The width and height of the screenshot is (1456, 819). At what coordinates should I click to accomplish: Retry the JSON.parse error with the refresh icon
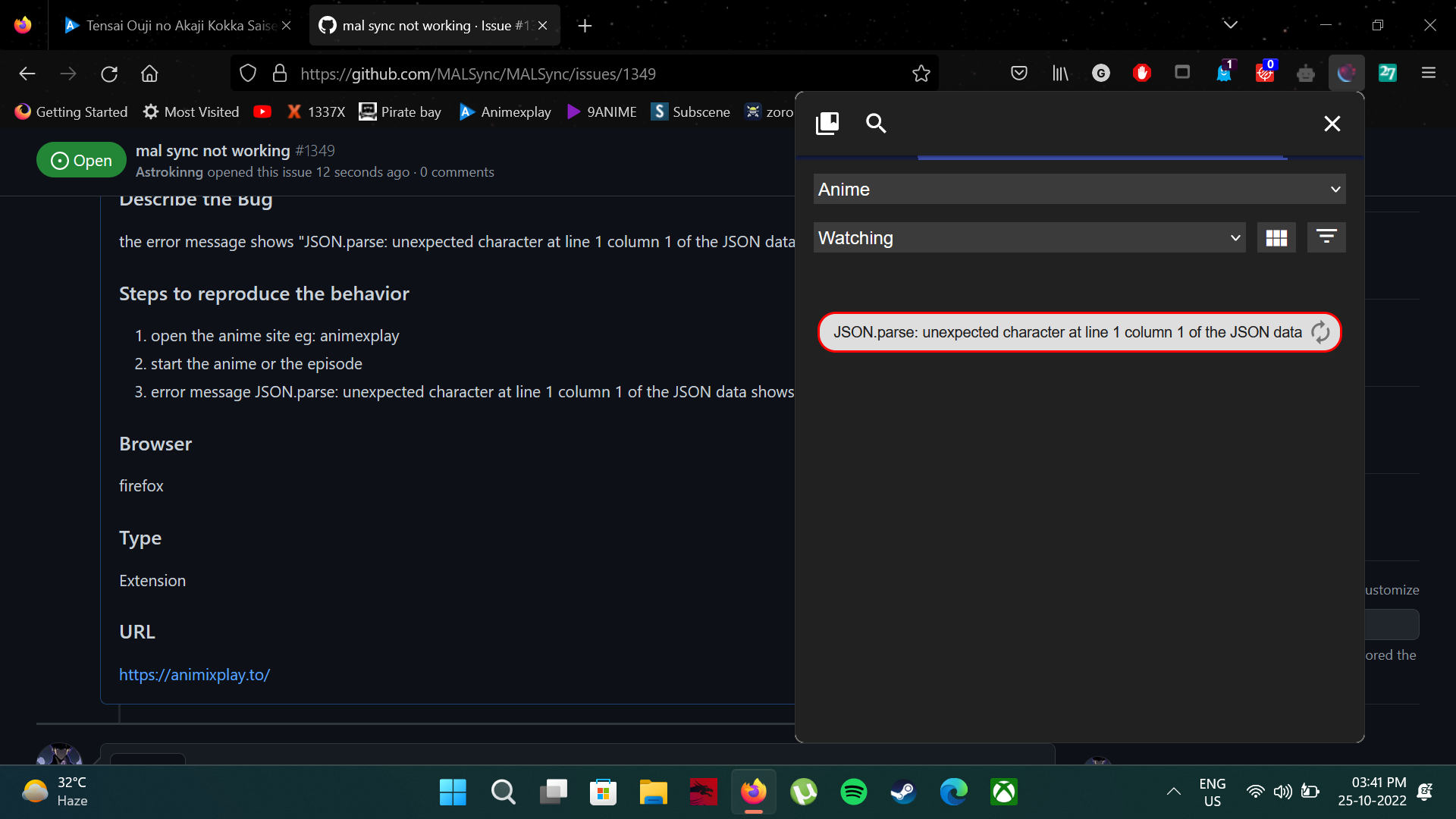(1320, 332)
